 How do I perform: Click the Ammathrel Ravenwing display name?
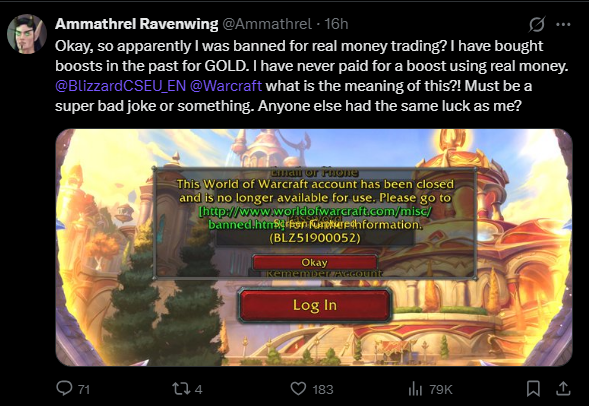pos(136,24)
